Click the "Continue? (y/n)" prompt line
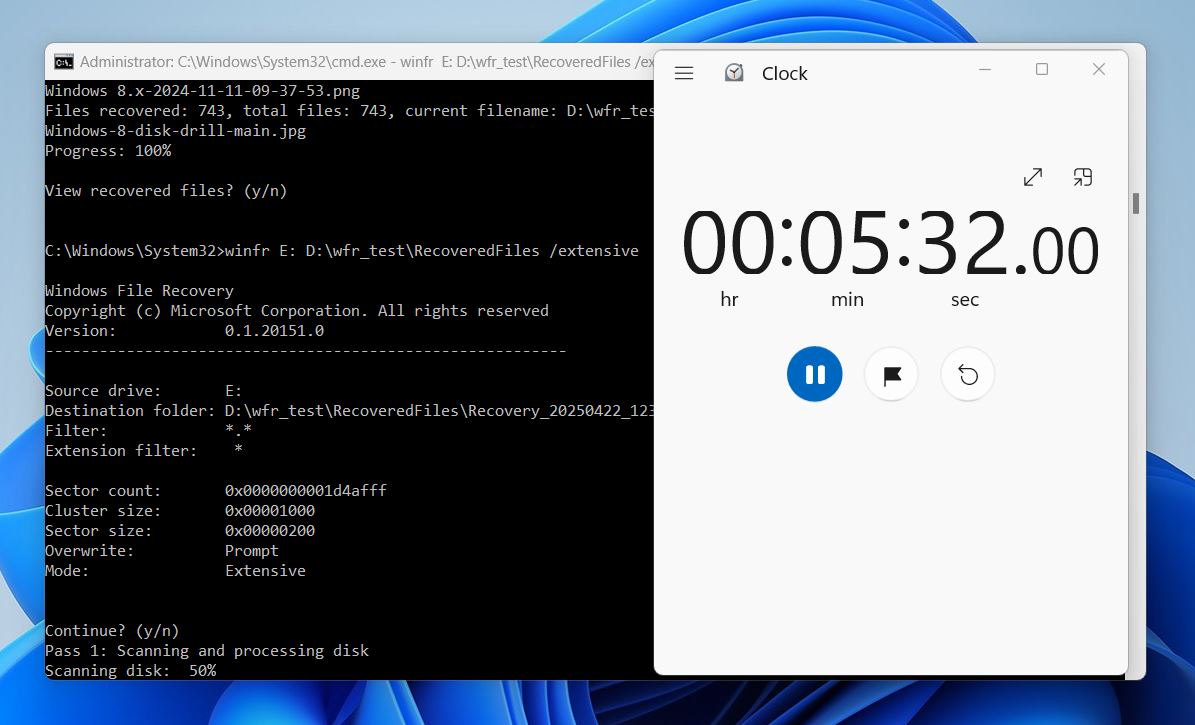 112,630
